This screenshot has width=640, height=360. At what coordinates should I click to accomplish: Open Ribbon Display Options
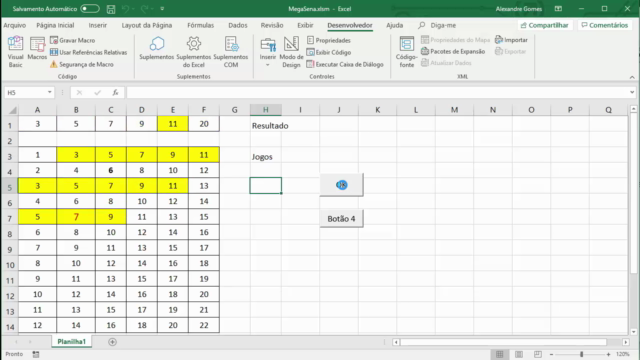pos(558,9)
